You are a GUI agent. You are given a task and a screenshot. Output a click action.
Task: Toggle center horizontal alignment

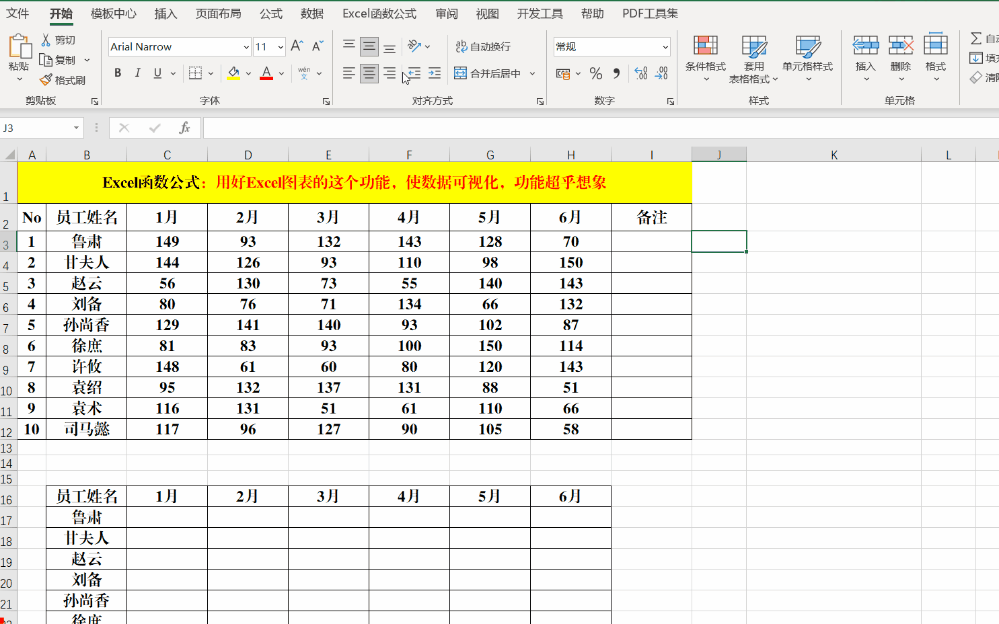coord(369,73)
